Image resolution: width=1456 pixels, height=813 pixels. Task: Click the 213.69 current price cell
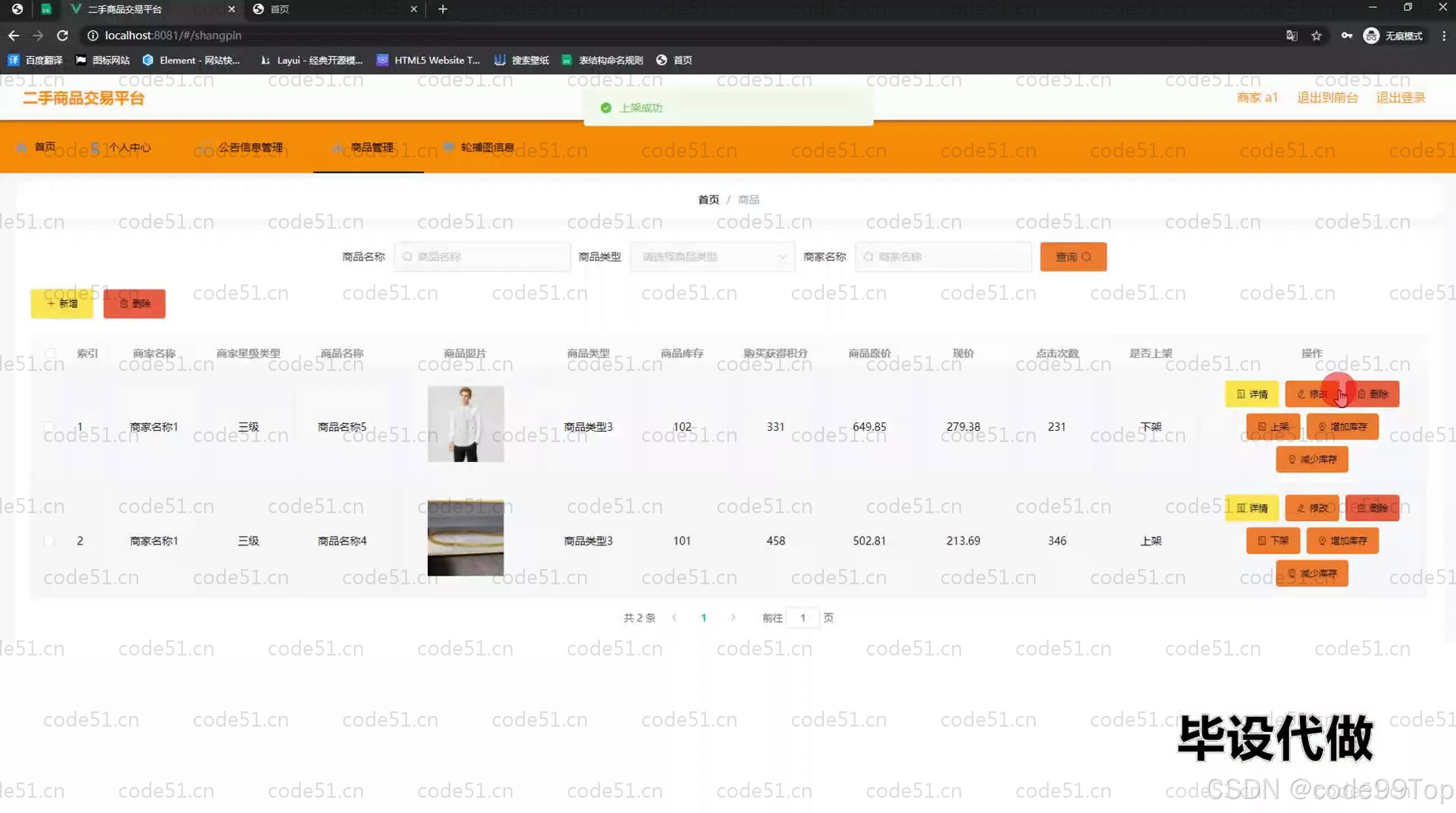tap(963, 541)
